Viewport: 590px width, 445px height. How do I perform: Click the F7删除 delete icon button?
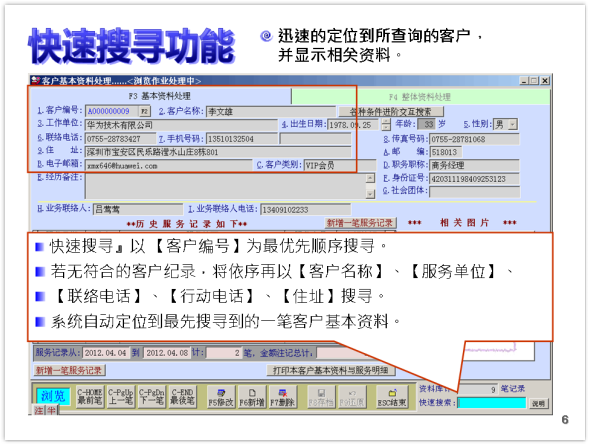(x=283, y=397)
